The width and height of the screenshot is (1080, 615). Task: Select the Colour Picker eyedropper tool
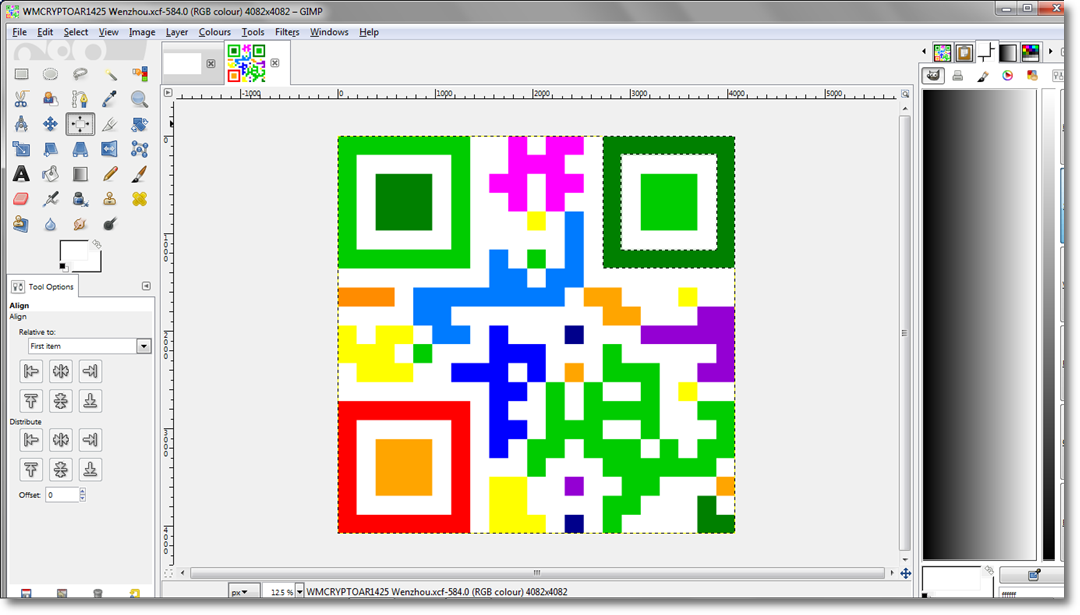click(x=110, y=99)
